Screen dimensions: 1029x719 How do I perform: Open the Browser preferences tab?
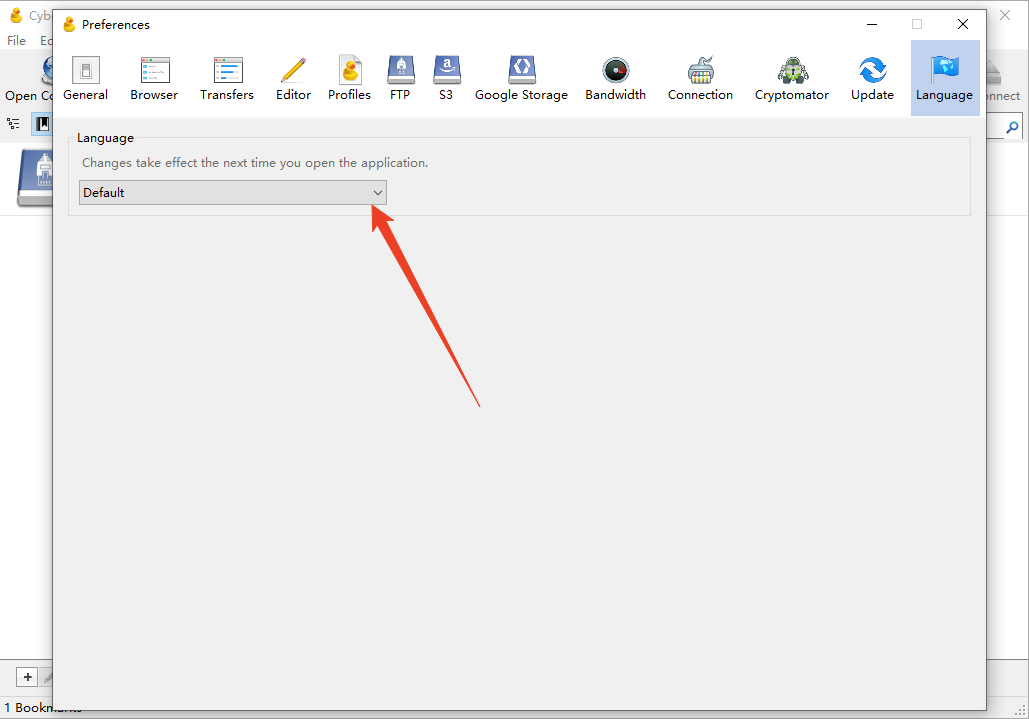[154, 78]
